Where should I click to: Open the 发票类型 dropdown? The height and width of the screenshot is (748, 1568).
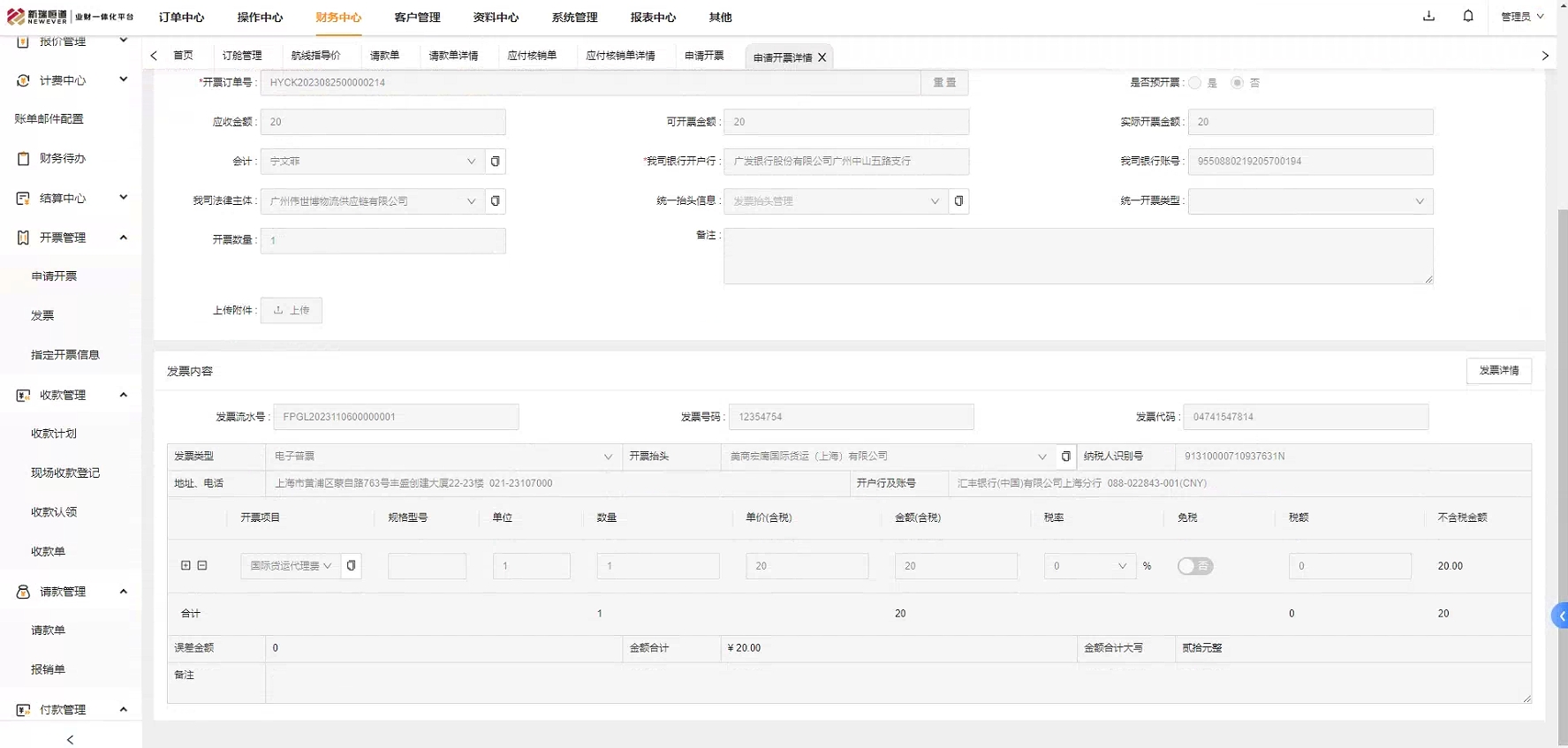coord(443,457)
